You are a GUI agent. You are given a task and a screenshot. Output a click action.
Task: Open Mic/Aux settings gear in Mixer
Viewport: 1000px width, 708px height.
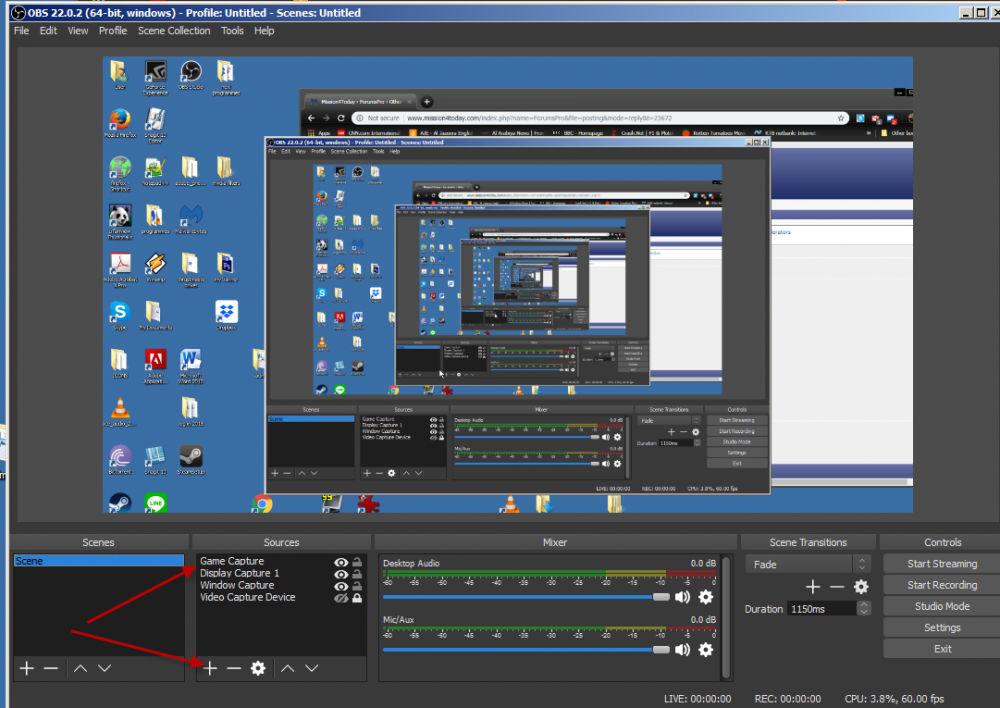pos(706,650)
